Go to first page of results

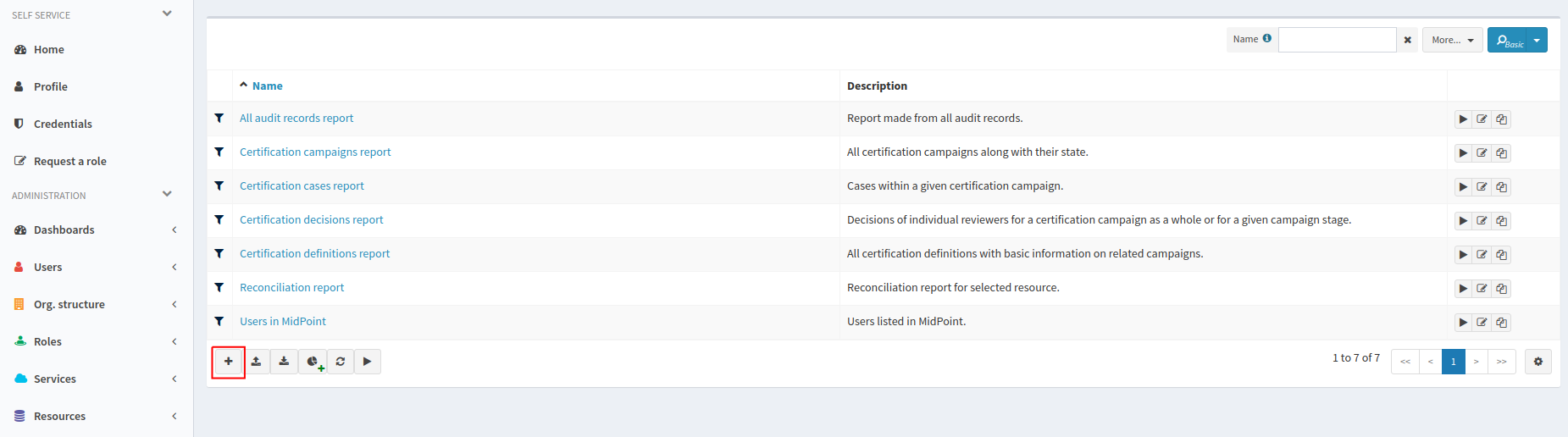[1405, 362]
